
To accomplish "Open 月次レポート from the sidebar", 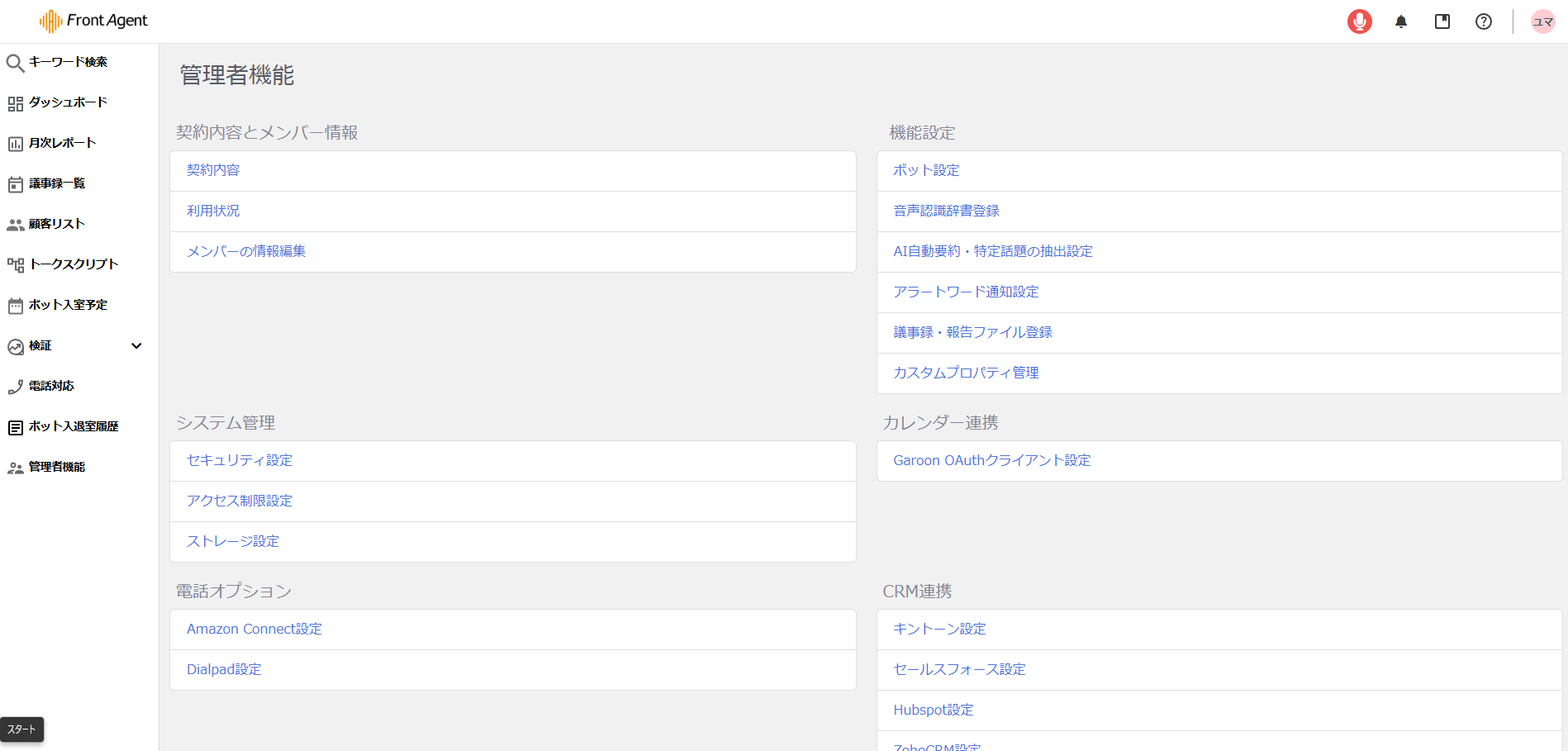I will (x=62, y=143).
